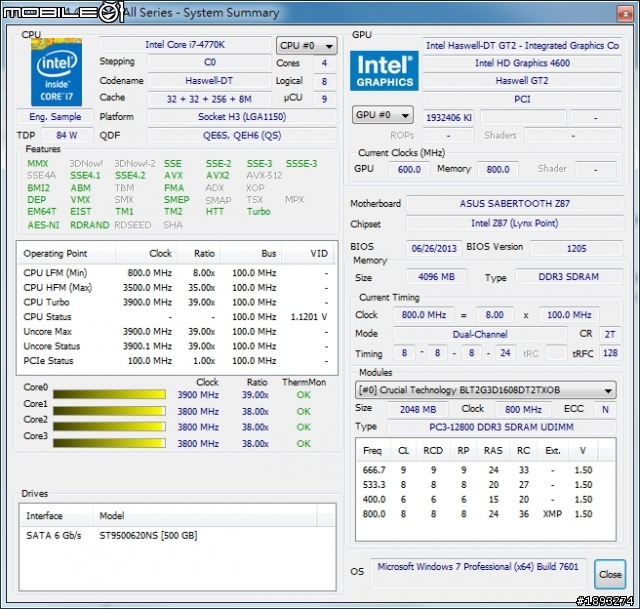This screenshot has width=640, height=609.
Task: Open the CPU #0 selector dropdown
Action: tap(307, 46)
